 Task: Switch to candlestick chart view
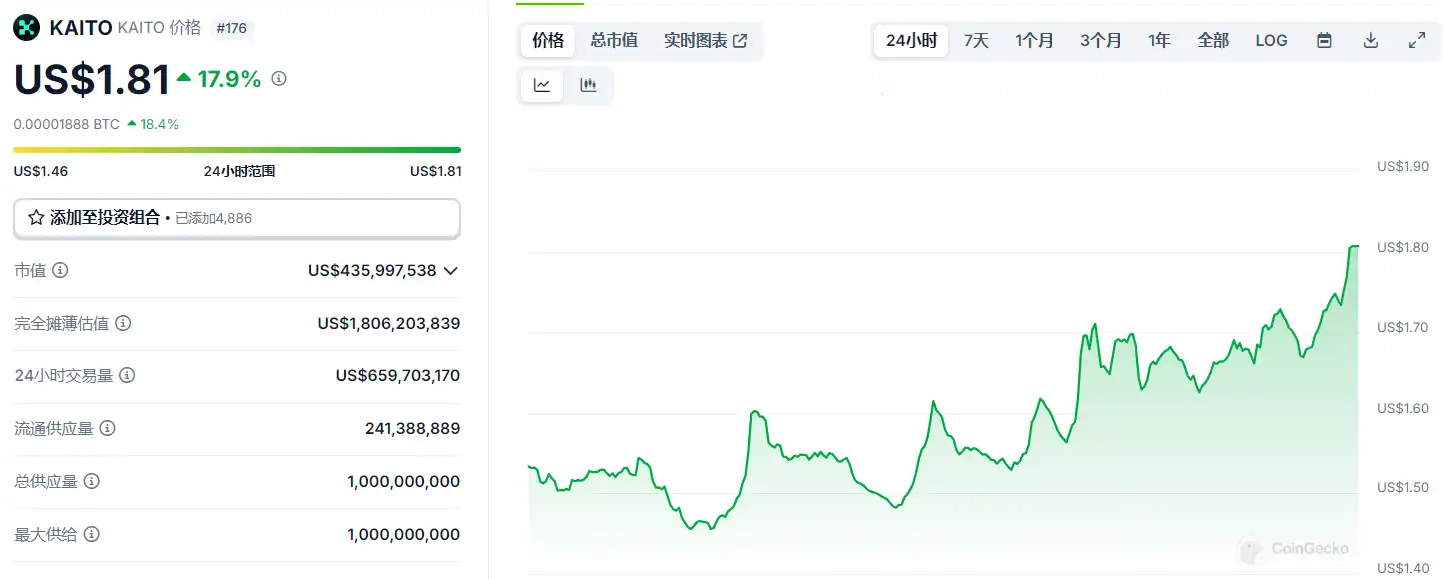click(x=588, y=86)
